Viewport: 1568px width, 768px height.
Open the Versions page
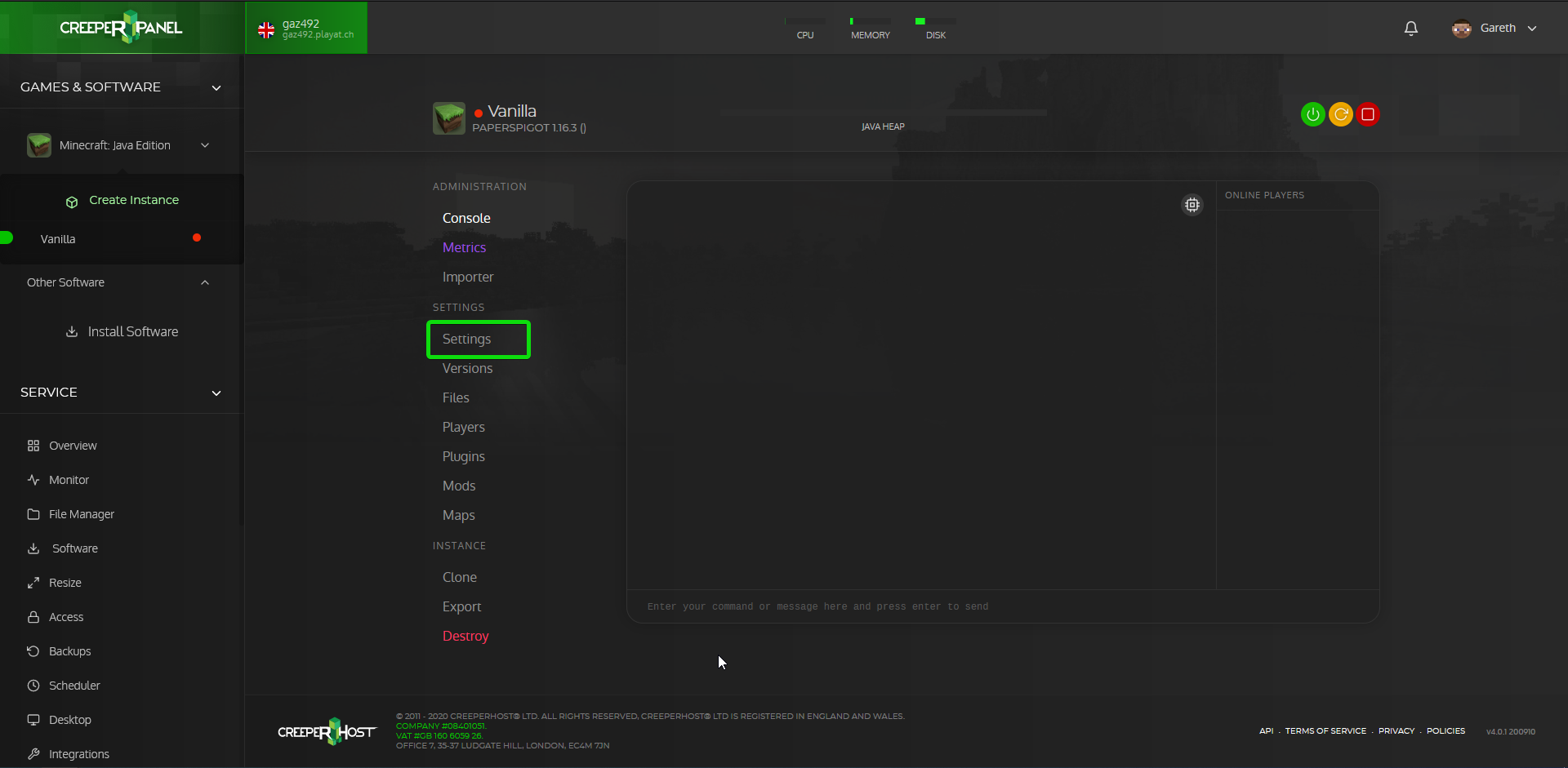coord(467,368)
